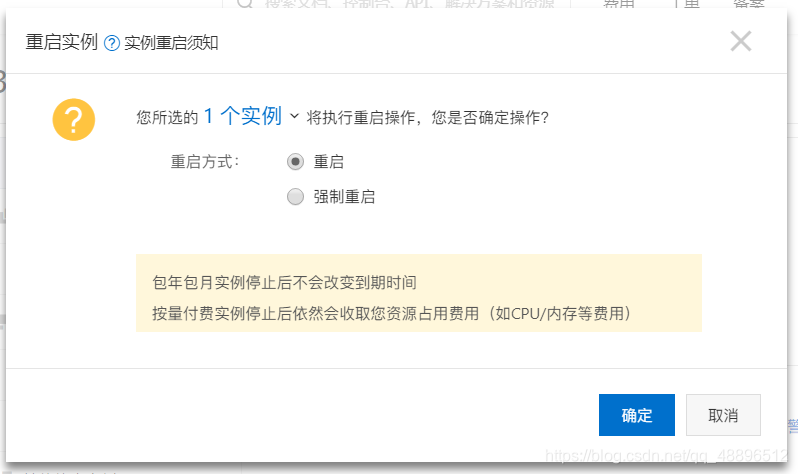Open the 工单 top navigation item
Image resolution: width=798 pixels, height=474 pixels.
686,4
